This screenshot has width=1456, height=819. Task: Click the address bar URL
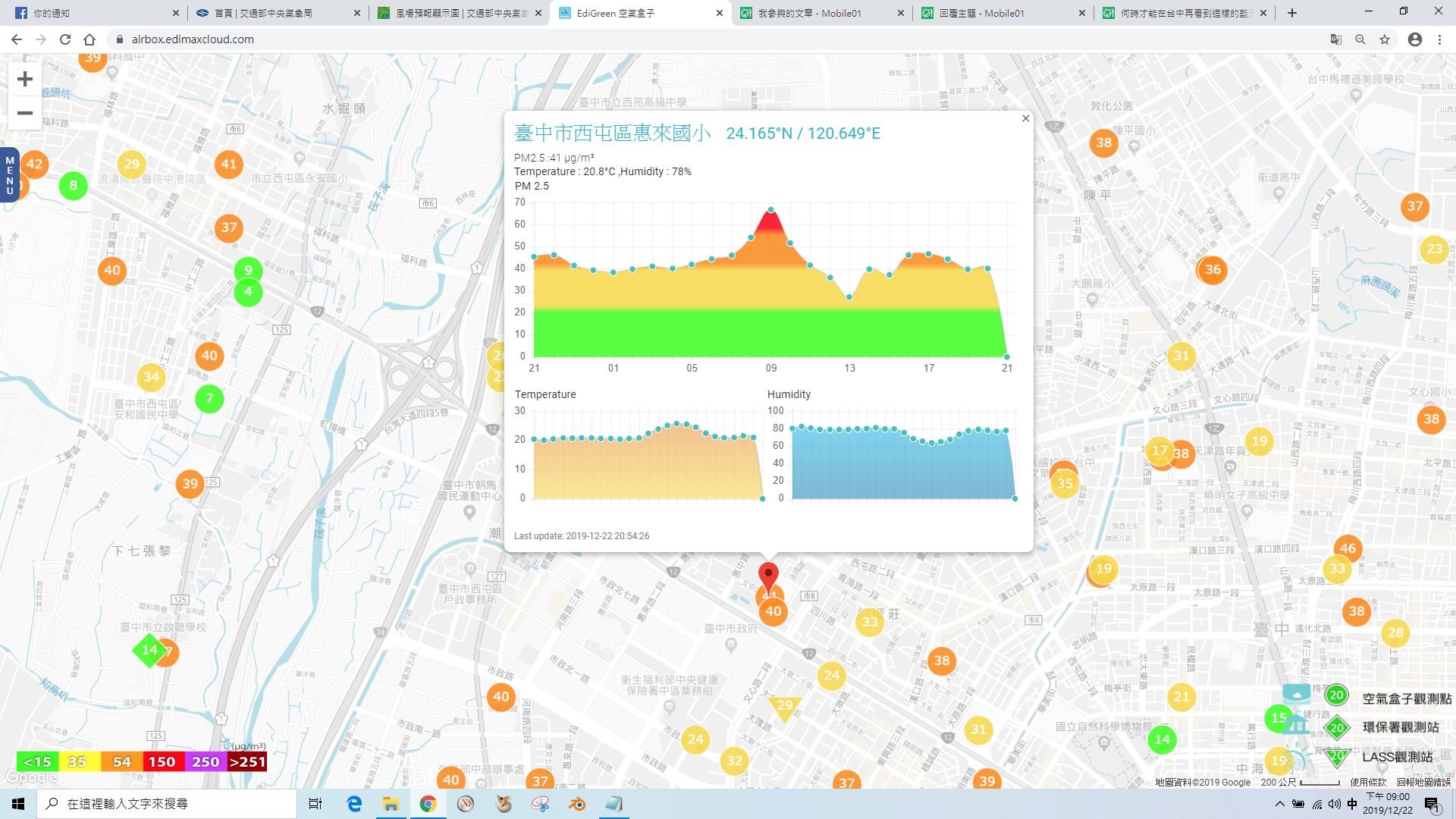(193, 39)
